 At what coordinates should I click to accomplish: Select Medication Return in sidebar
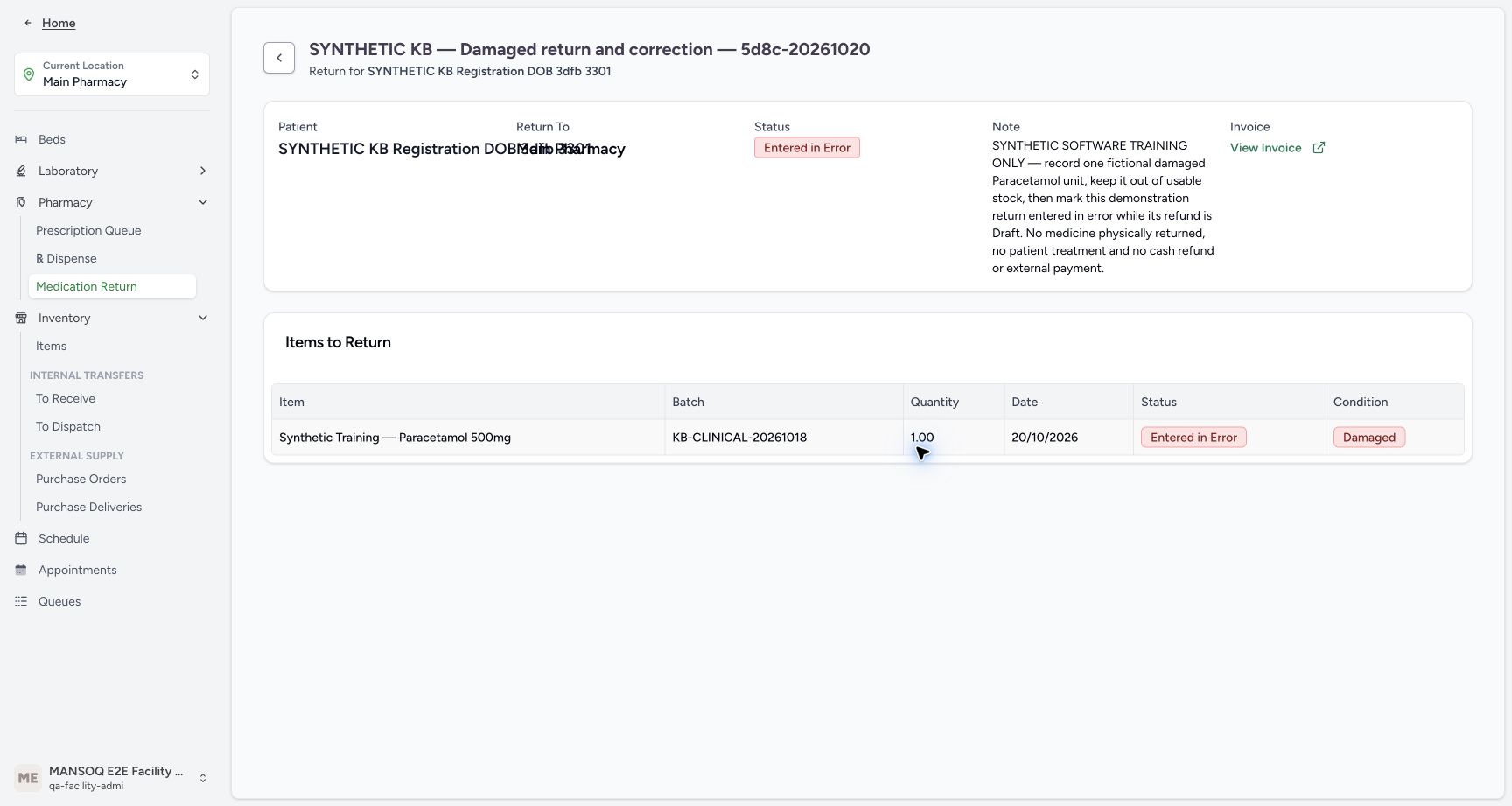coord(112,286)
